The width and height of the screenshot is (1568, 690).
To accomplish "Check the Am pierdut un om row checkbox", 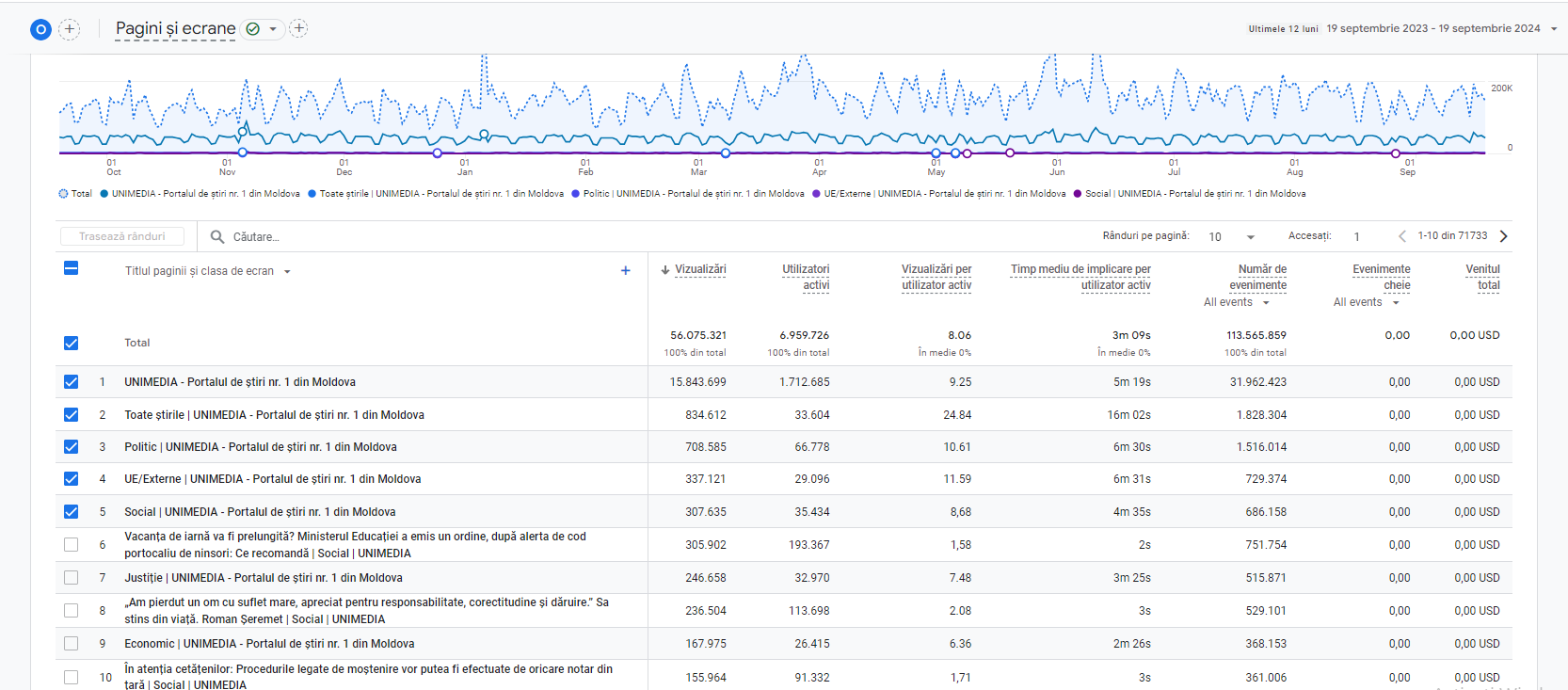I will point(71,611).
